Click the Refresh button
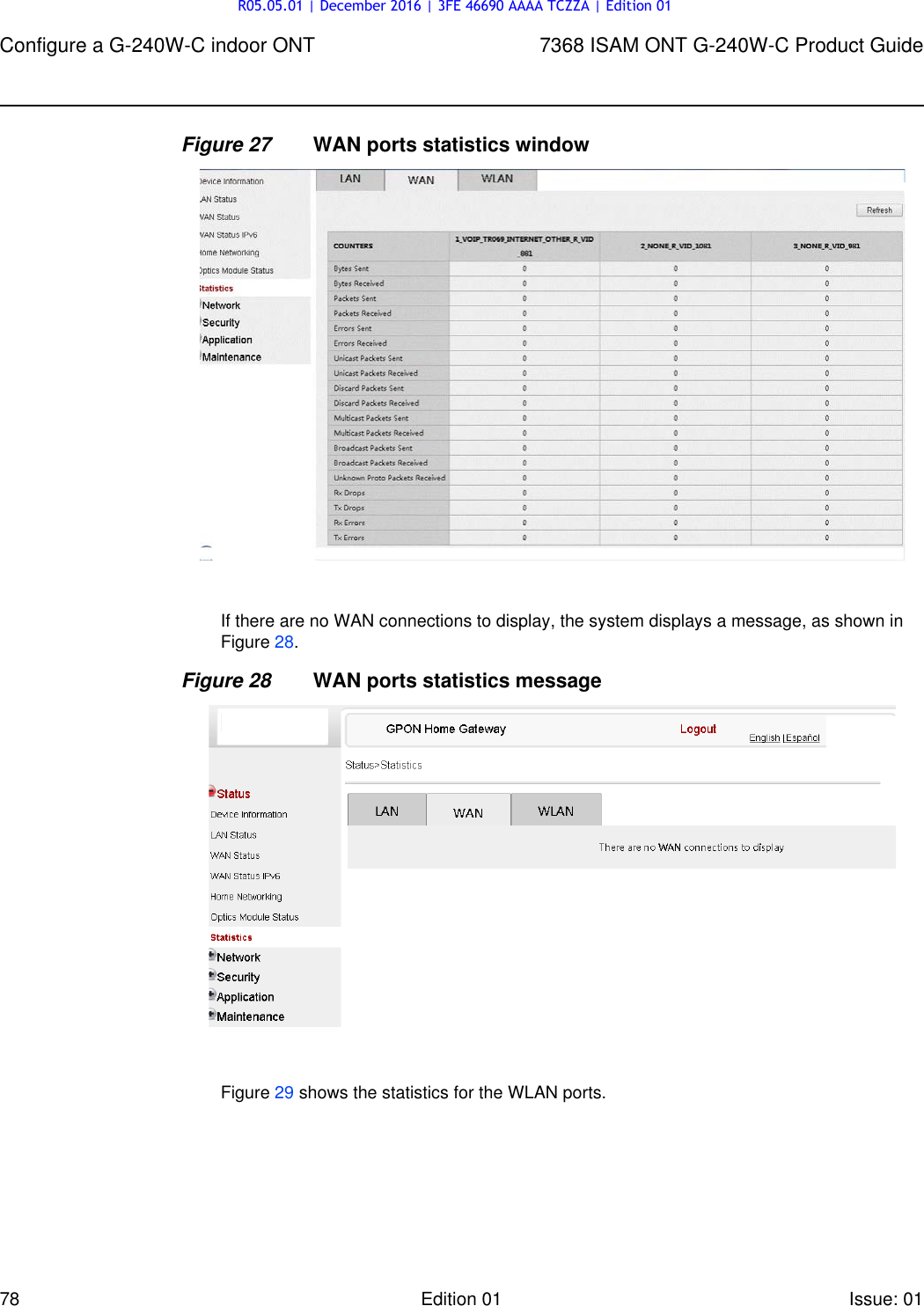The height and width of the screenshot is (1306, 924). (x=879, y=209)
